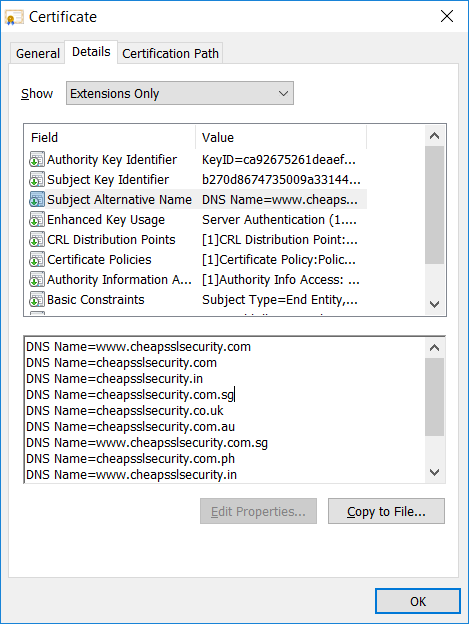The height and width of the screenshot is (624, 469).
Task: Click the details pane scroll down arrow
Action: 434,472
